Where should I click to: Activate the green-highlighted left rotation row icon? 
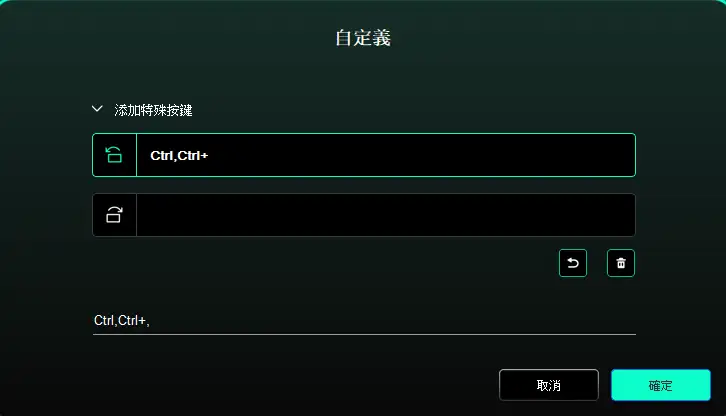114,155
